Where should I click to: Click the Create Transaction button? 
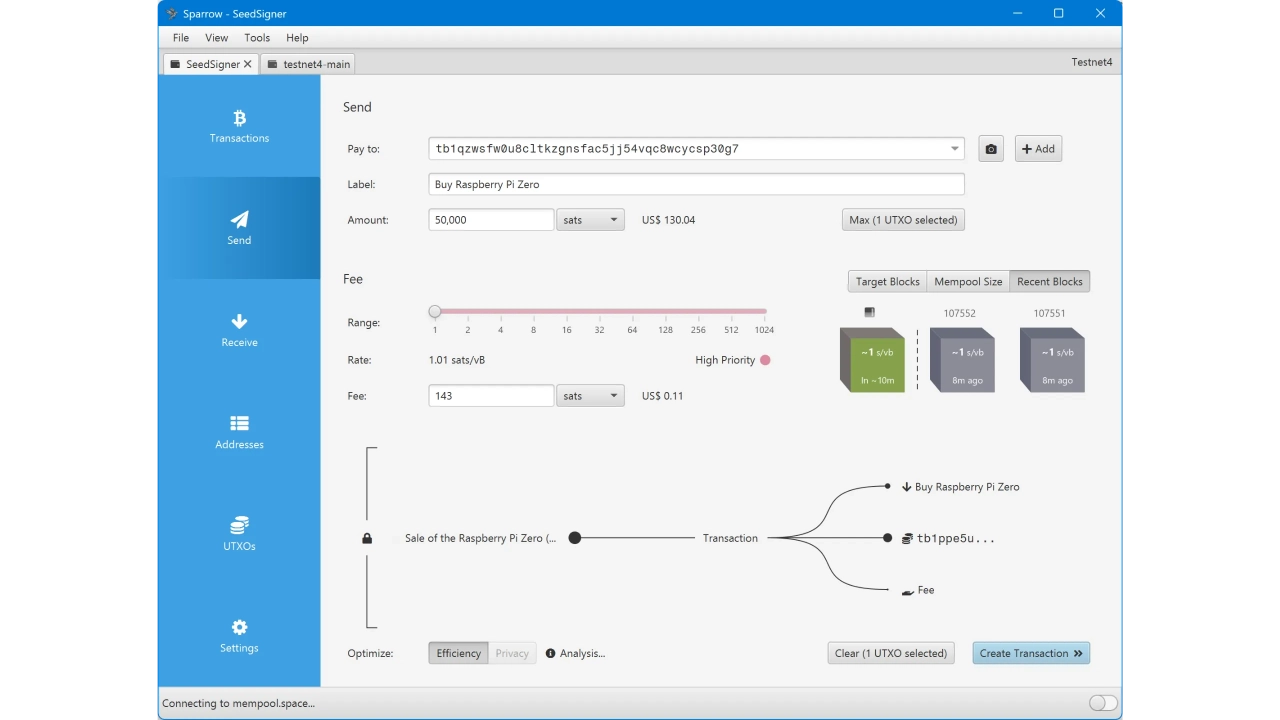1030,654
